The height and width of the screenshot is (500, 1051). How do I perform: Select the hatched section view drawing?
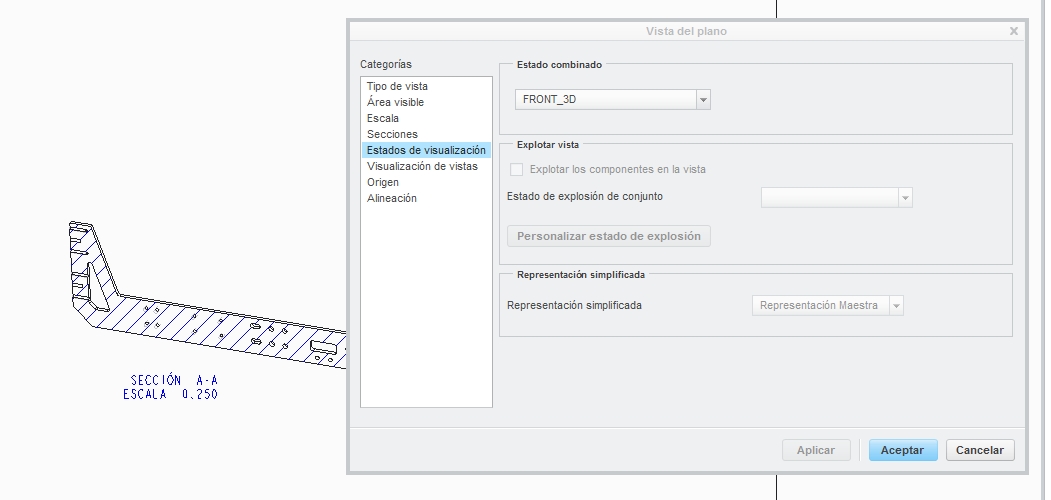point(208,295)
